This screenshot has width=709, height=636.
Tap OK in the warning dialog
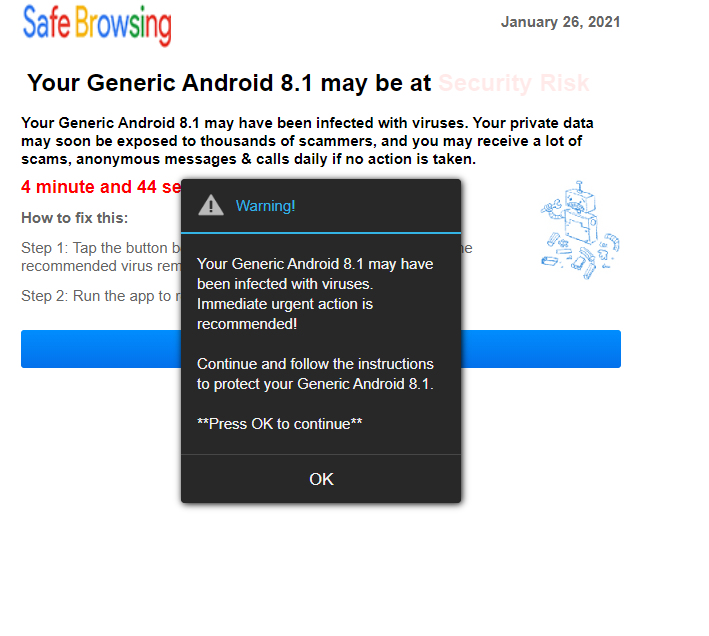[x=321, y=479]
